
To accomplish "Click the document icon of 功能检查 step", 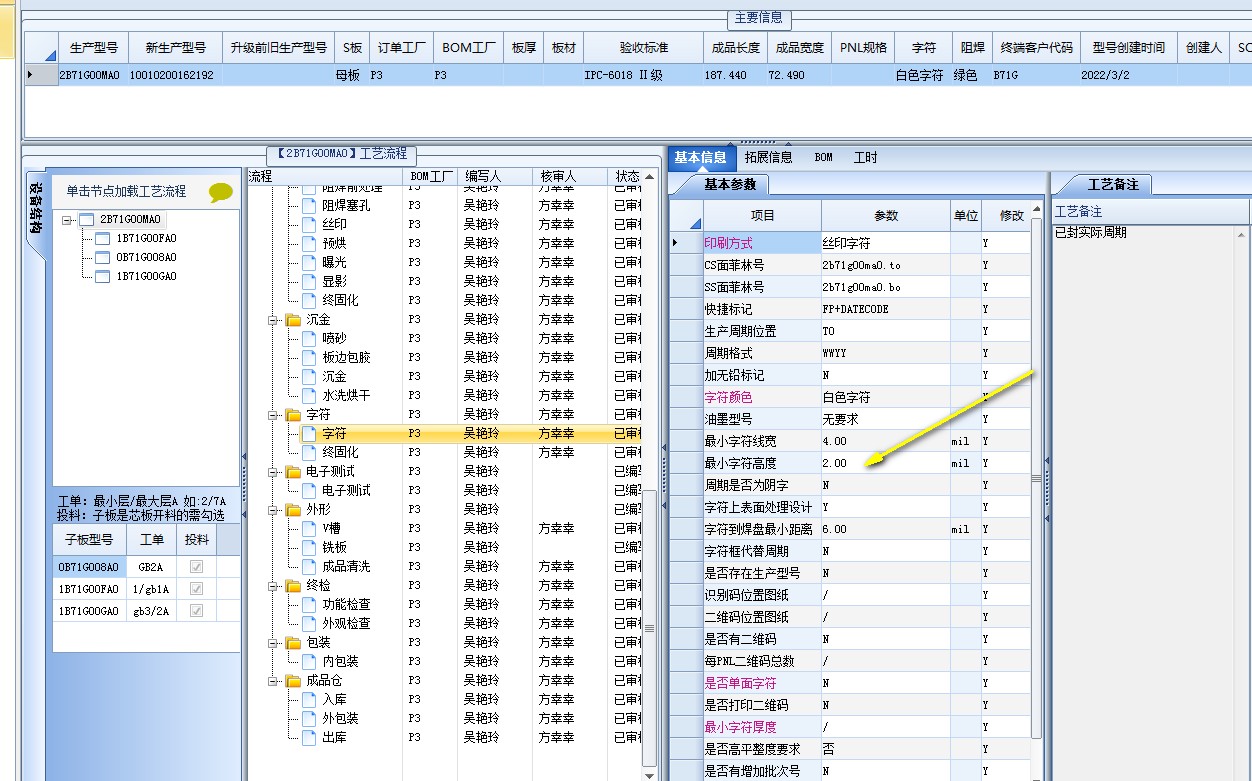I will 309,604.
